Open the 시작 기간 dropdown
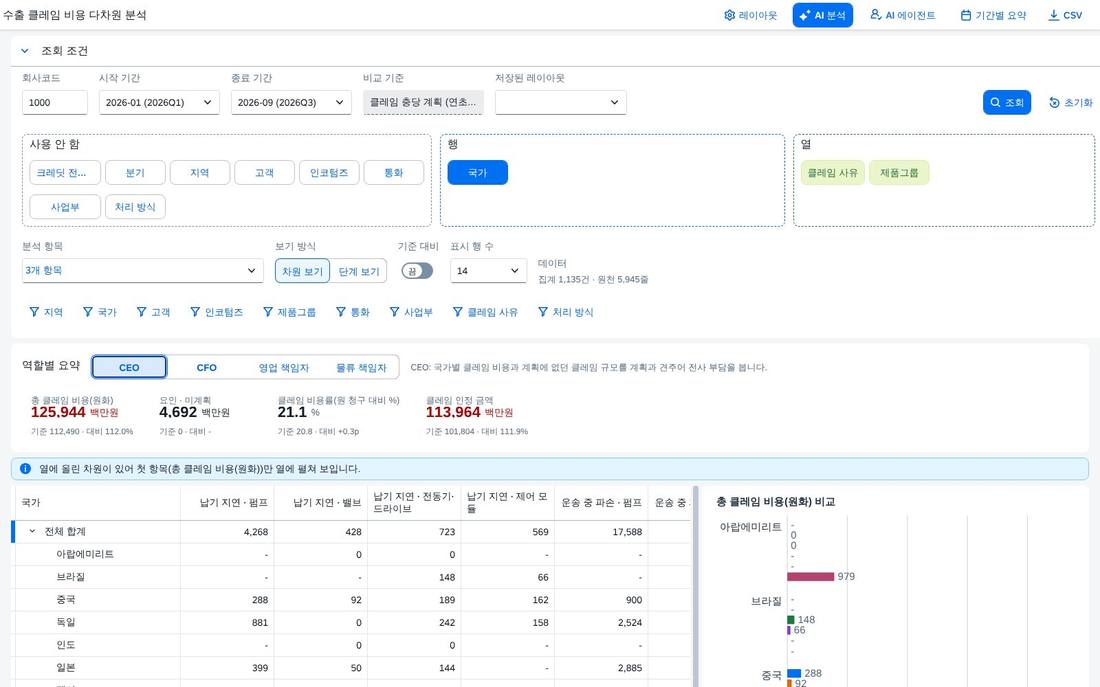This screenshot has width=1100, height=687. pyautogui.click(x=159, y=102)
